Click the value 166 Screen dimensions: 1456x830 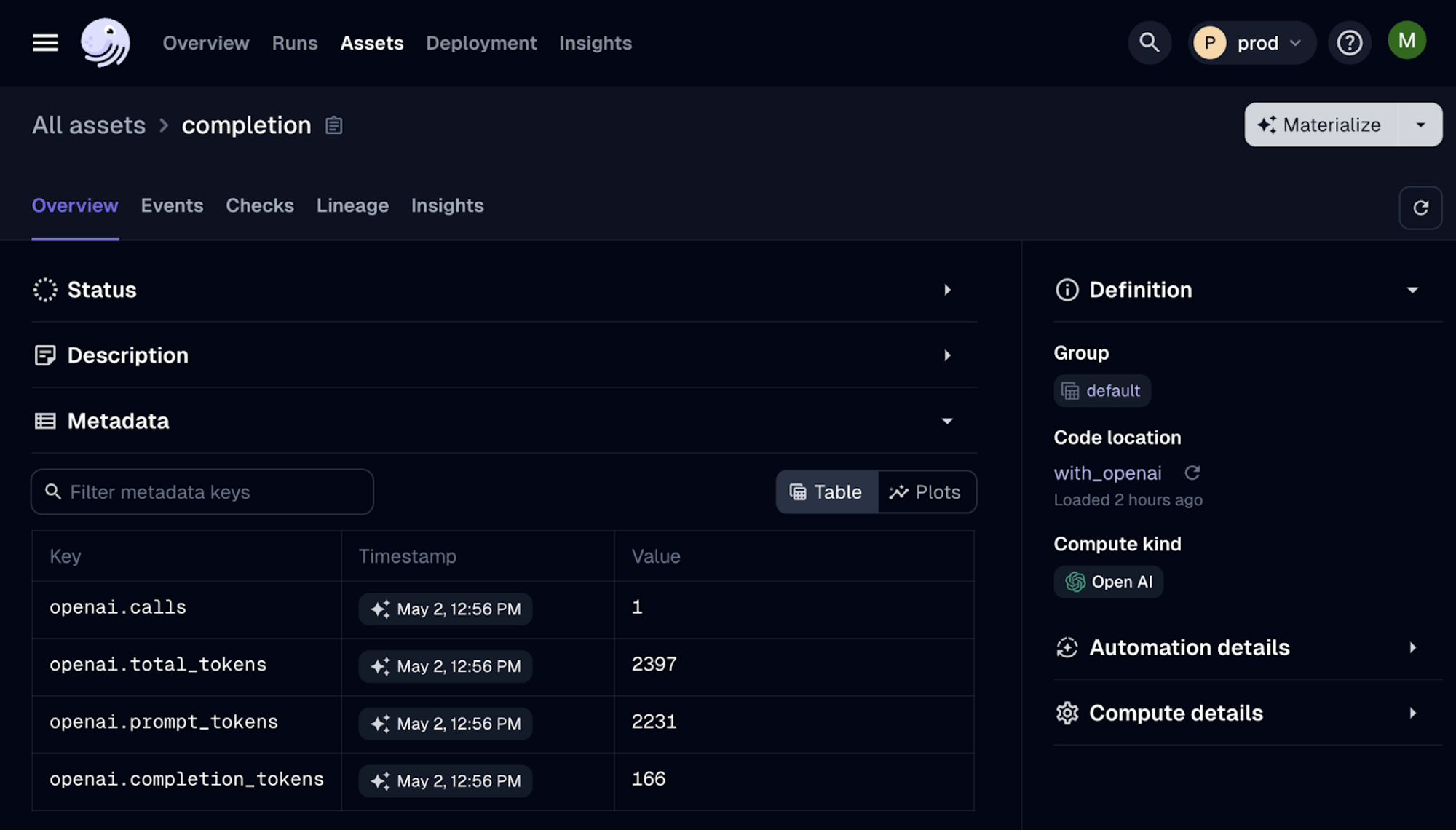pyautogui.click(x=649, y=779)
